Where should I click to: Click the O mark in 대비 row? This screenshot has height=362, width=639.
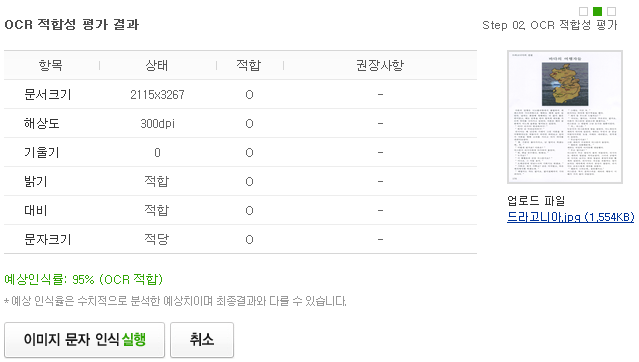249,211
